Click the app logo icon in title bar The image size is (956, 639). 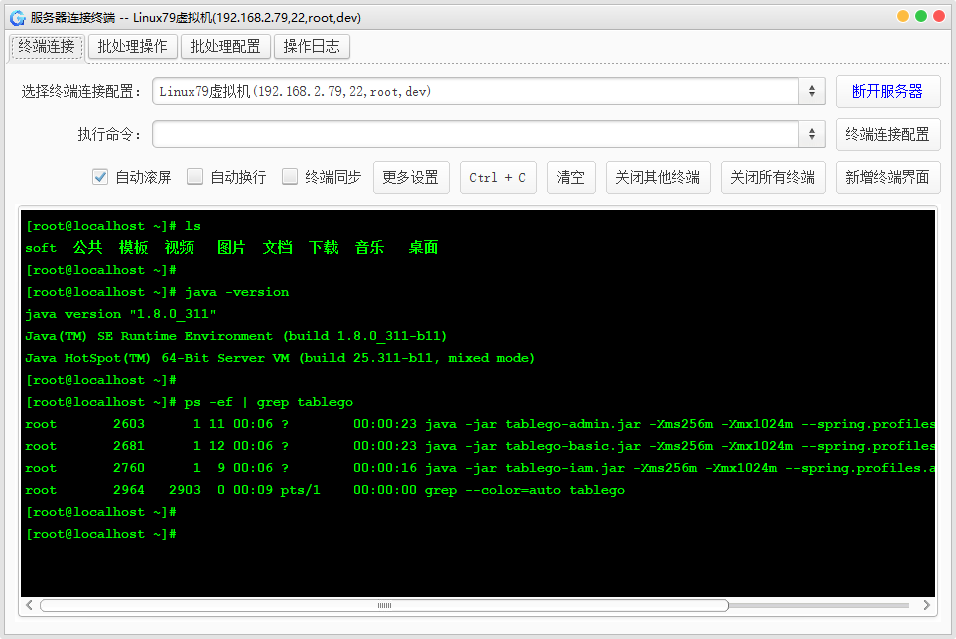pyautogui.click(x=18, y=18)
